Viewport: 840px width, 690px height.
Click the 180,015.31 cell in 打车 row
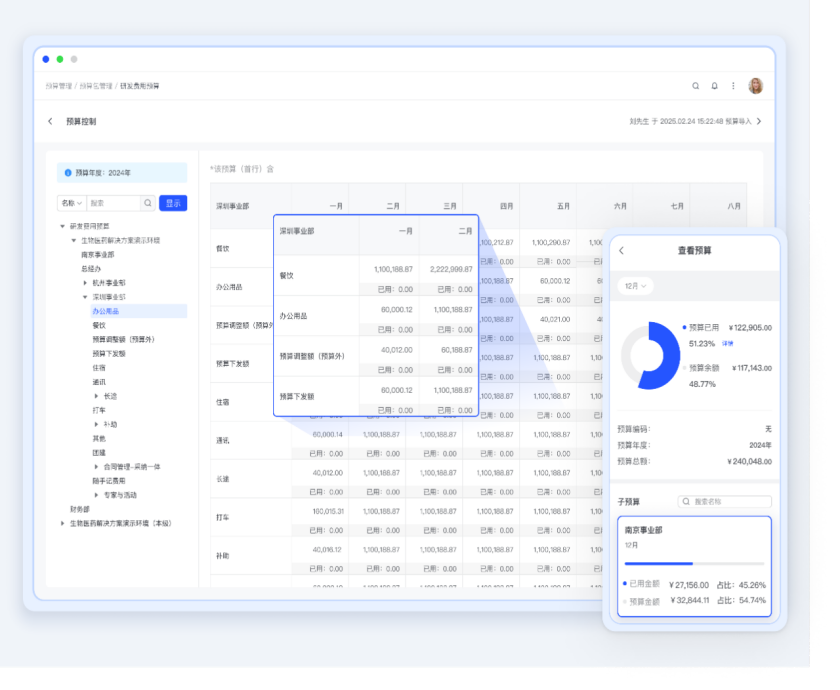(x=327, y=512)
